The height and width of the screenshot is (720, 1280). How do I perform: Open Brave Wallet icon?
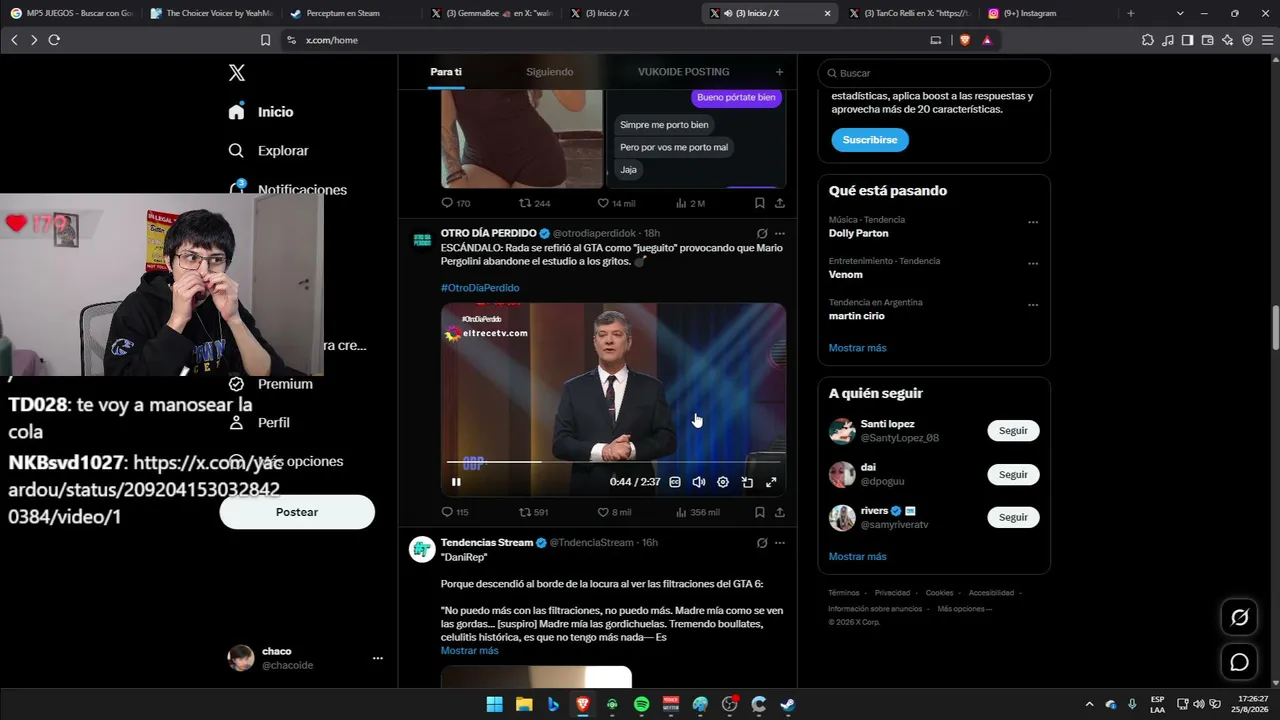point(1207,40)
